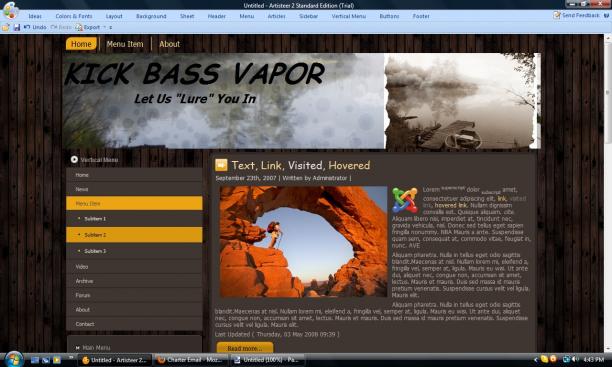This screenshot has height=367, width=612.
Task: Click the Save floppy disk icon
Action: click(17, 27)
